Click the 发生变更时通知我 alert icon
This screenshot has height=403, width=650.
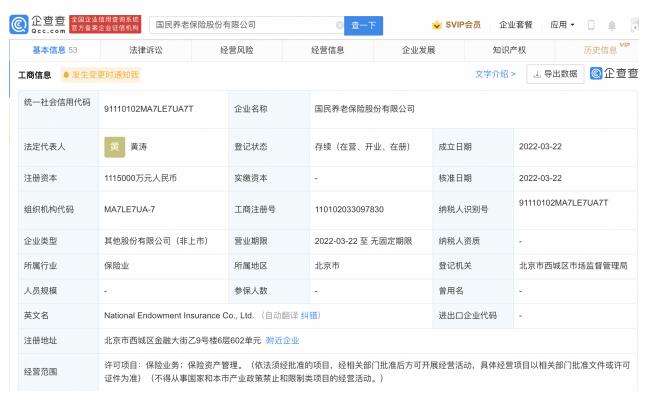67,75
